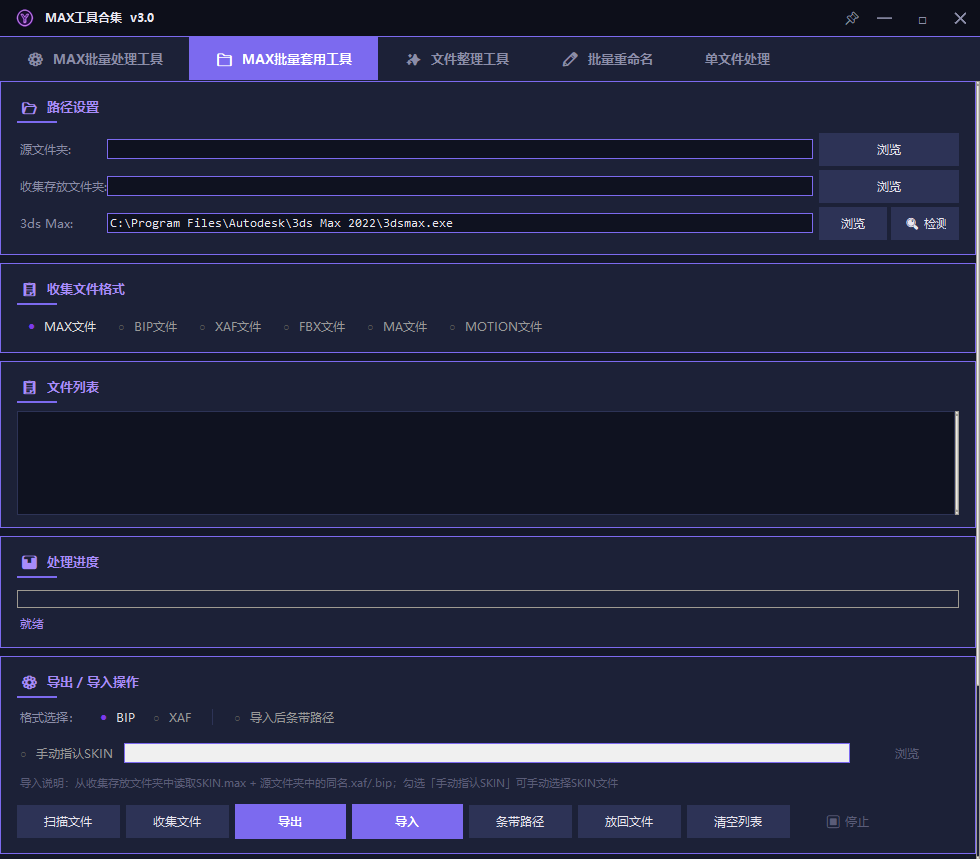Select the MAX批量套用工具 tab
The height and width of the screenshot is (859, 980).
[283, 59]
